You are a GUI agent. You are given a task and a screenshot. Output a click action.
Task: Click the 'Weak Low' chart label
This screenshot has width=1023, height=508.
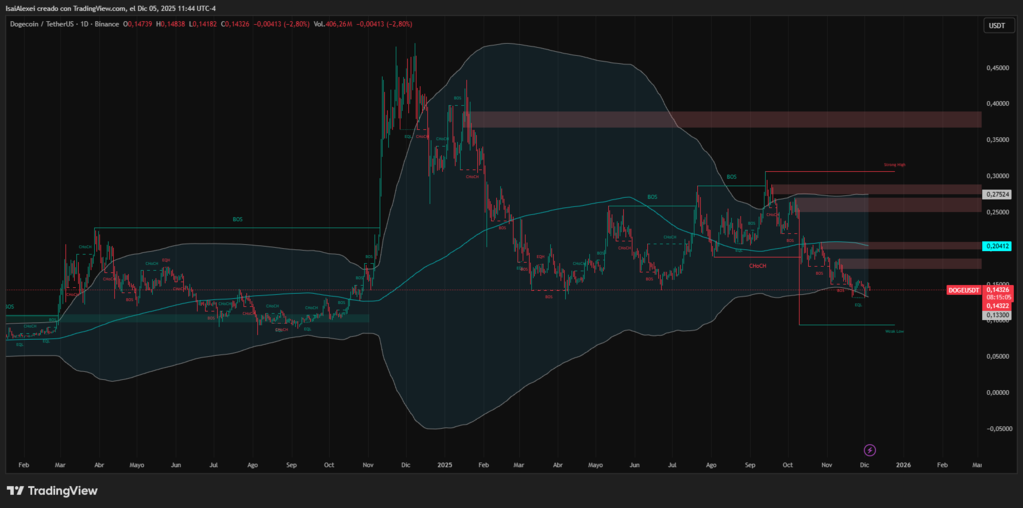pyautogui.click(x=894, y=331)
